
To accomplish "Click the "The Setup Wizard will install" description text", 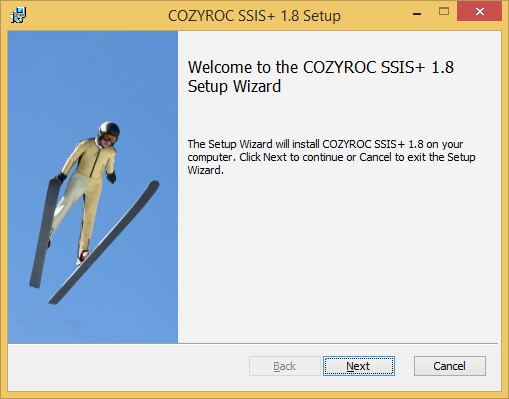I will pos(331,157).
